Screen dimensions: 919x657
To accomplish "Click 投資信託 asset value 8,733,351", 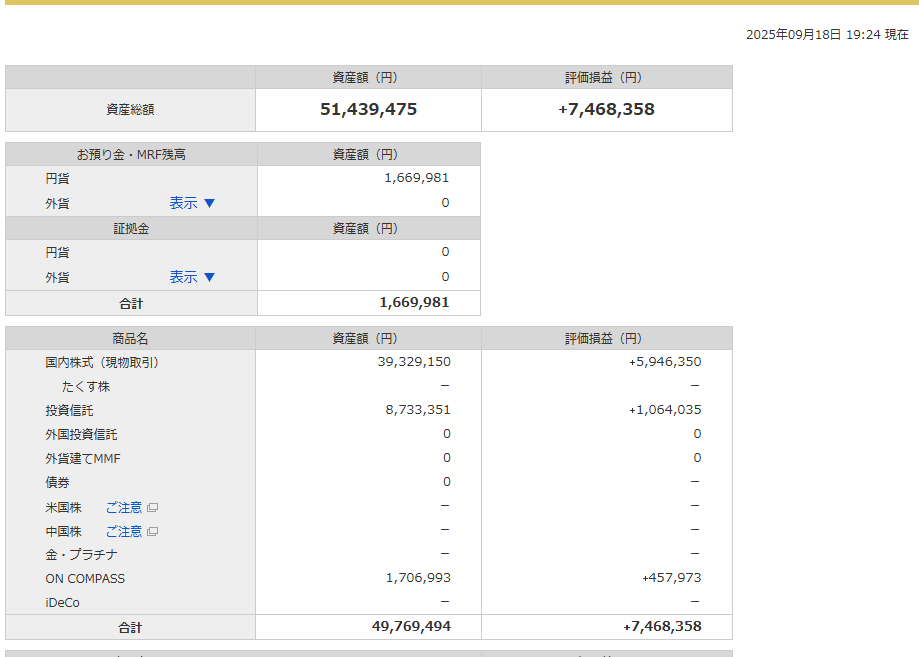I will click(418, 410).
